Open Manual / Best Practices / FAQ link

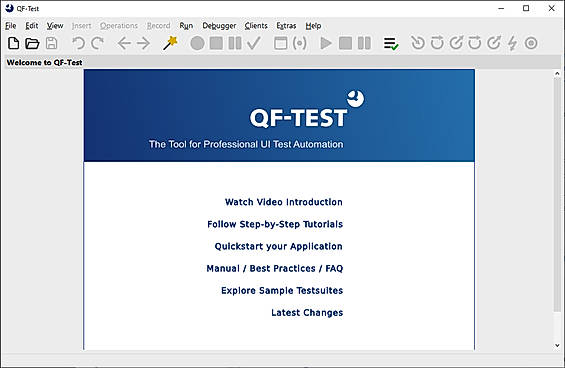coord(275,269)
